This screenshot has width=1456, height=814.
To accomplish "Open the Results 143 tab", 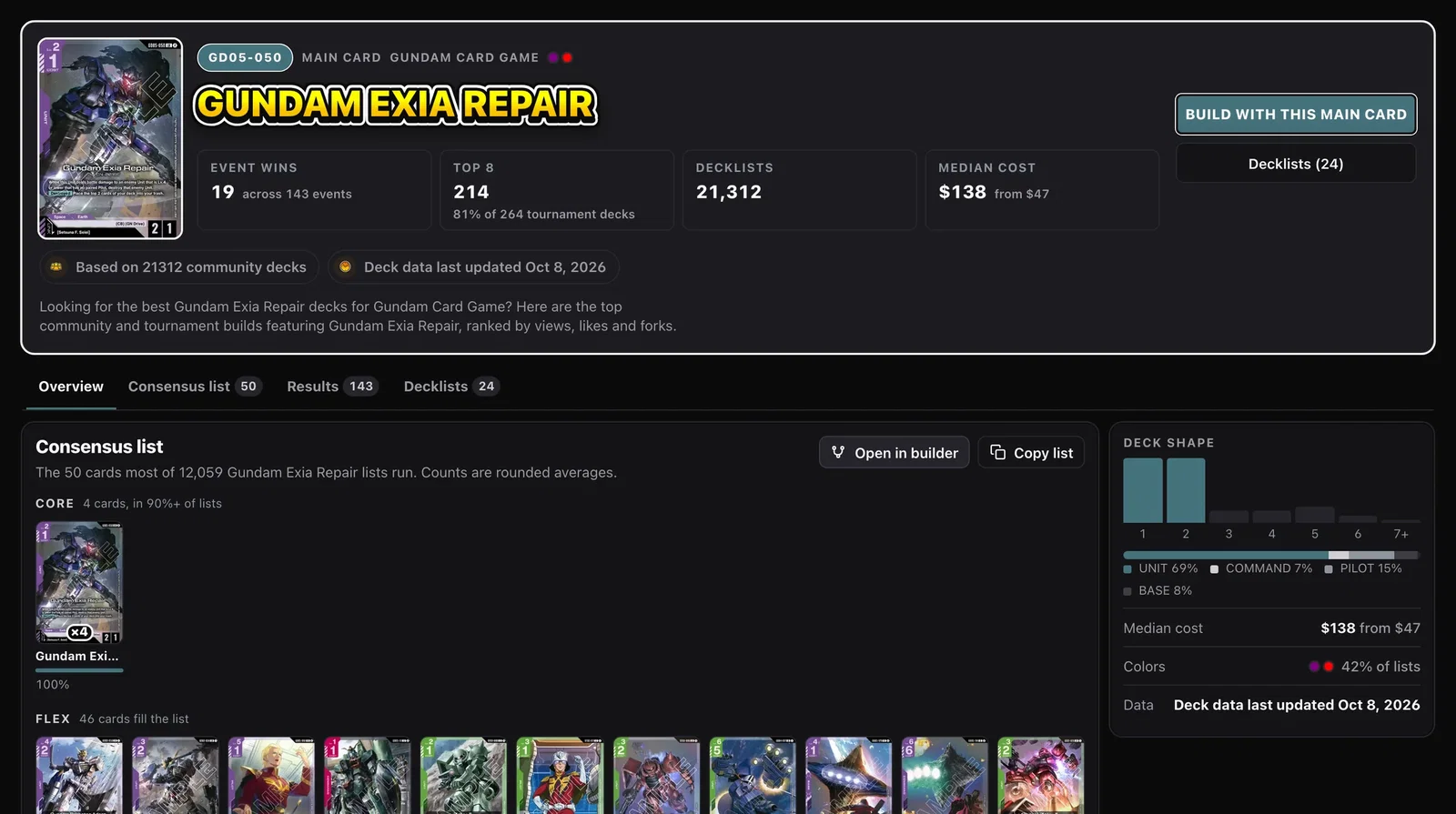I will point(332,387).
